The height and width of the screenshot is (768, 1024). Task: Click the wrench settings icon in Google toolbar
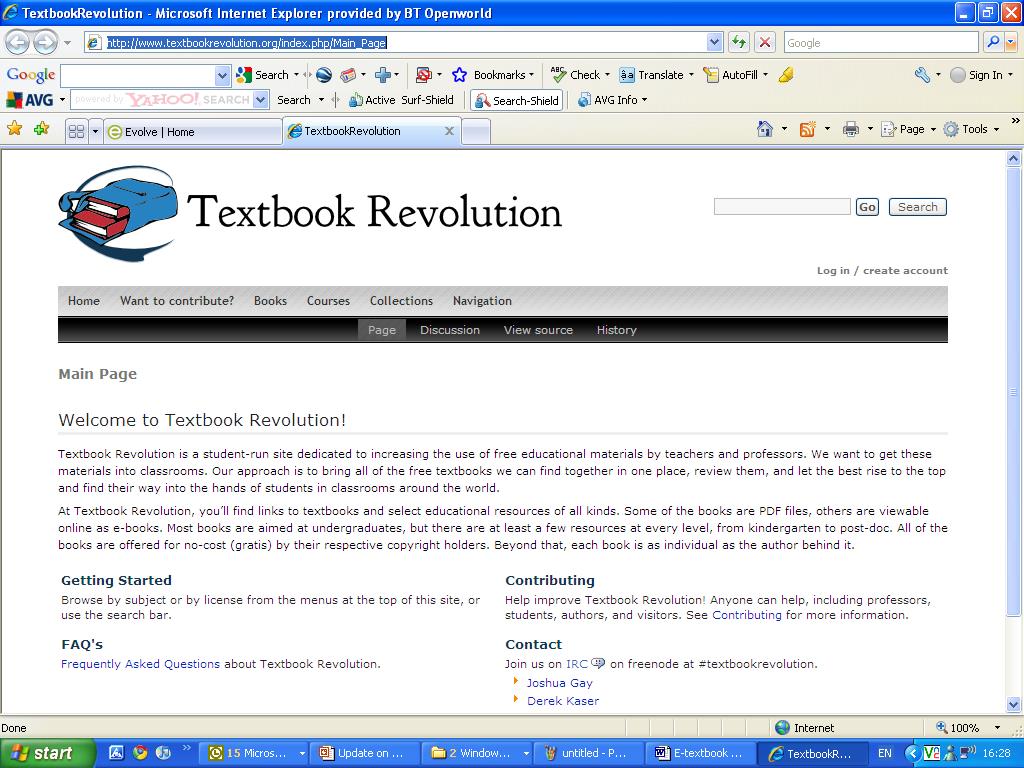[x=922, y=75]
